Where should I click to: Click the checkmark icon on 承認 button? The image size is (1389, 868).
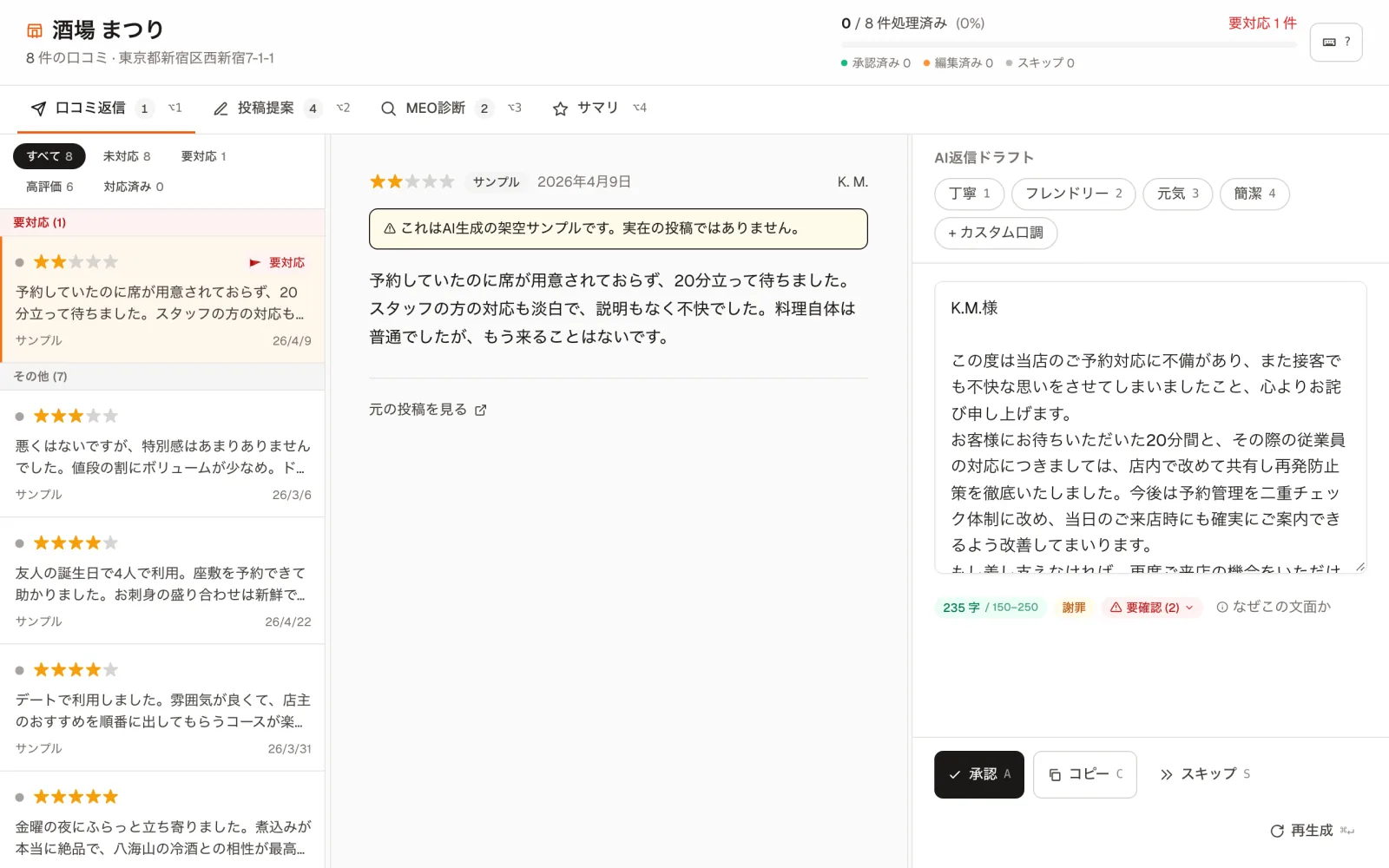point(955,774)
